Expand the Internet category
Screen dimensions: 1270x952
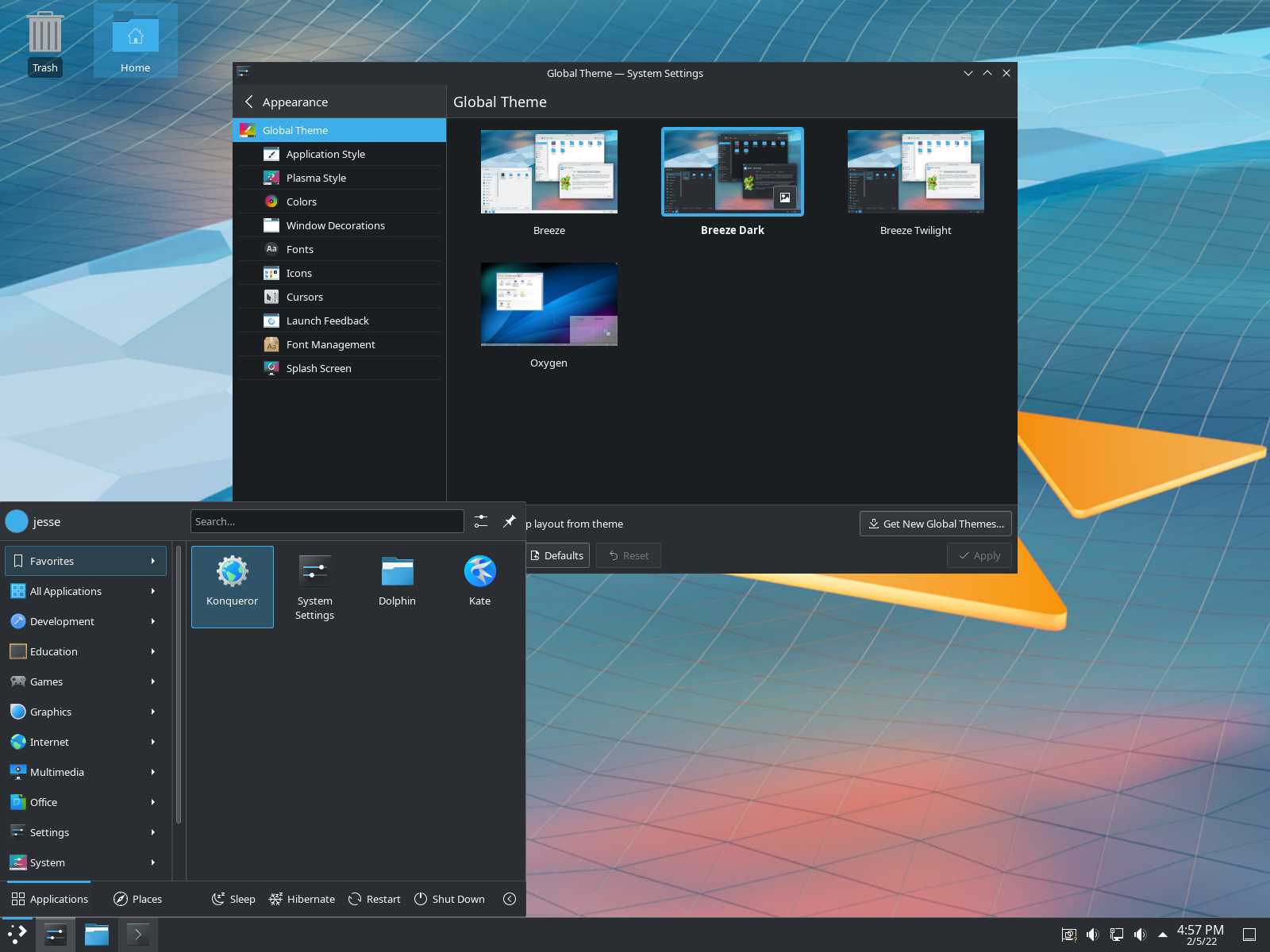86,742
